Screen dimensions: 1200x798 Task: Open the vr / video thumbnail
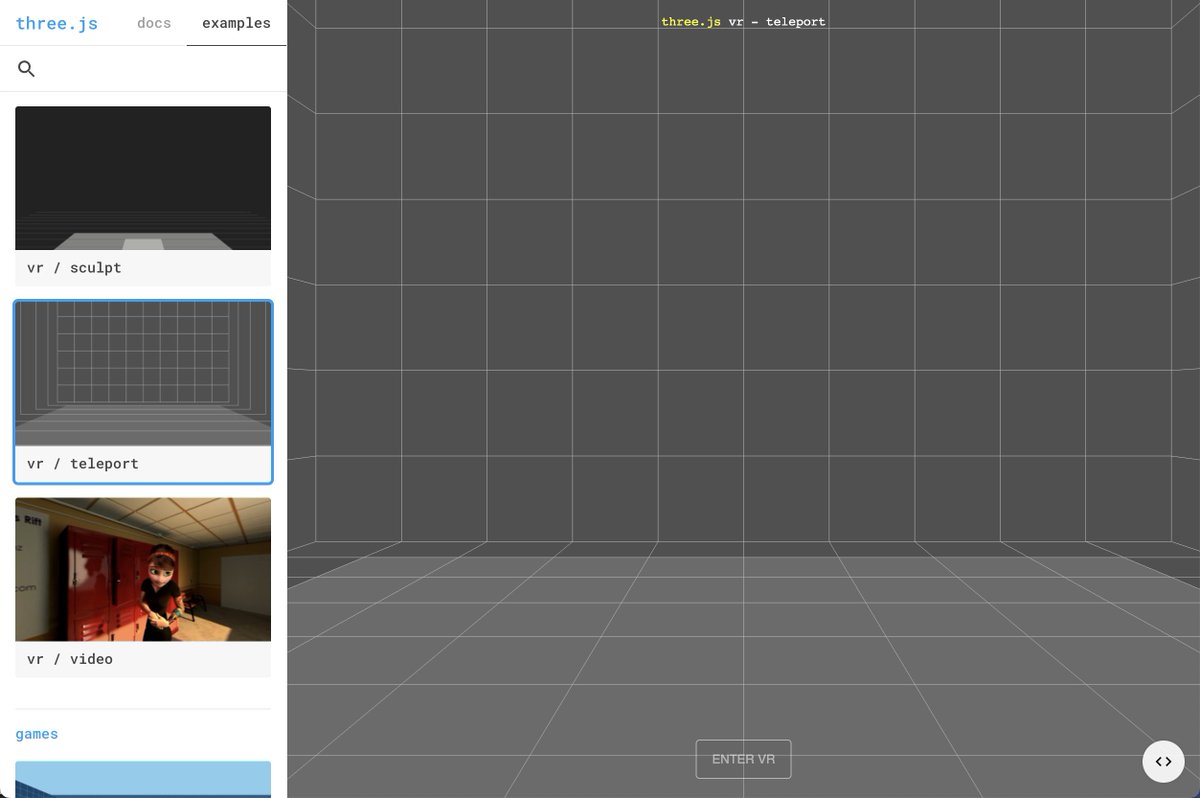[143, 569]
